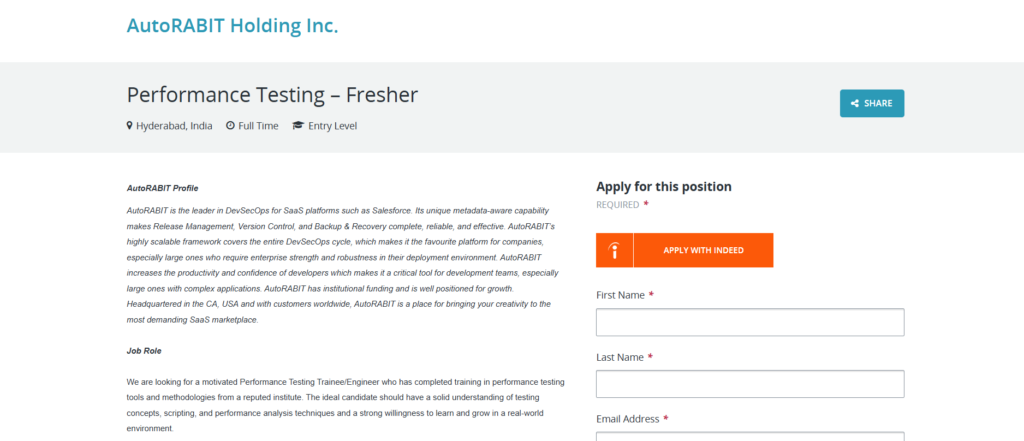Click the AutoRABIT Profile heading
Viewport: 1024px width, 441px height.
pyautogui.click(x=163, y=187)
